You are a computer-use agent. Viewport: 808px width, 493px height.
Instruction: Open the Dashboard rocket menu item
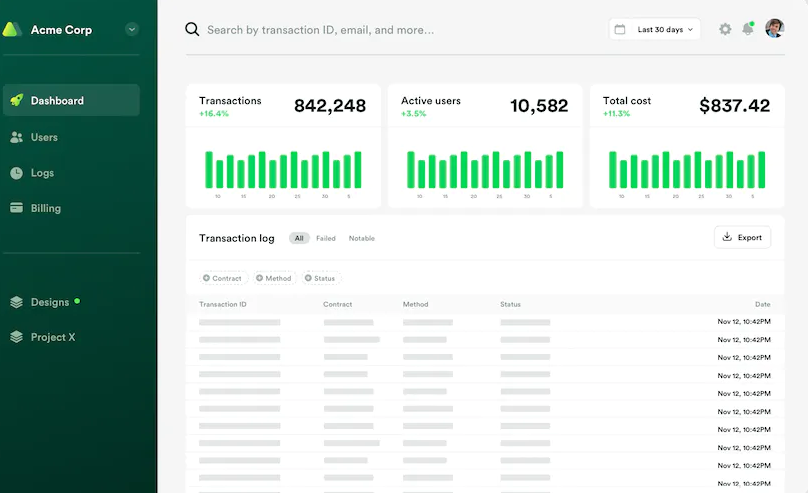click(71, 100)
